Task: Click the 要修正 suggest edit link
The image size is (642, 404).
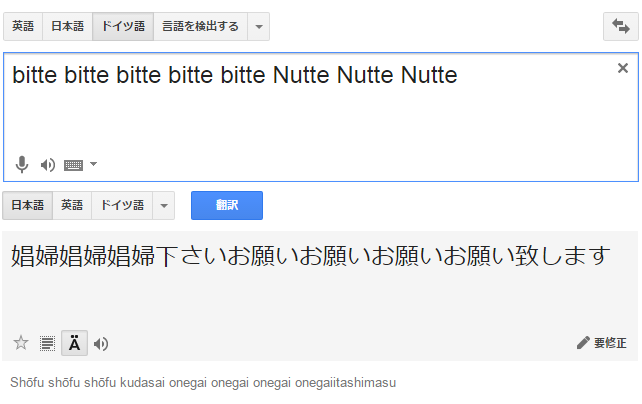Action: (602, 343)
